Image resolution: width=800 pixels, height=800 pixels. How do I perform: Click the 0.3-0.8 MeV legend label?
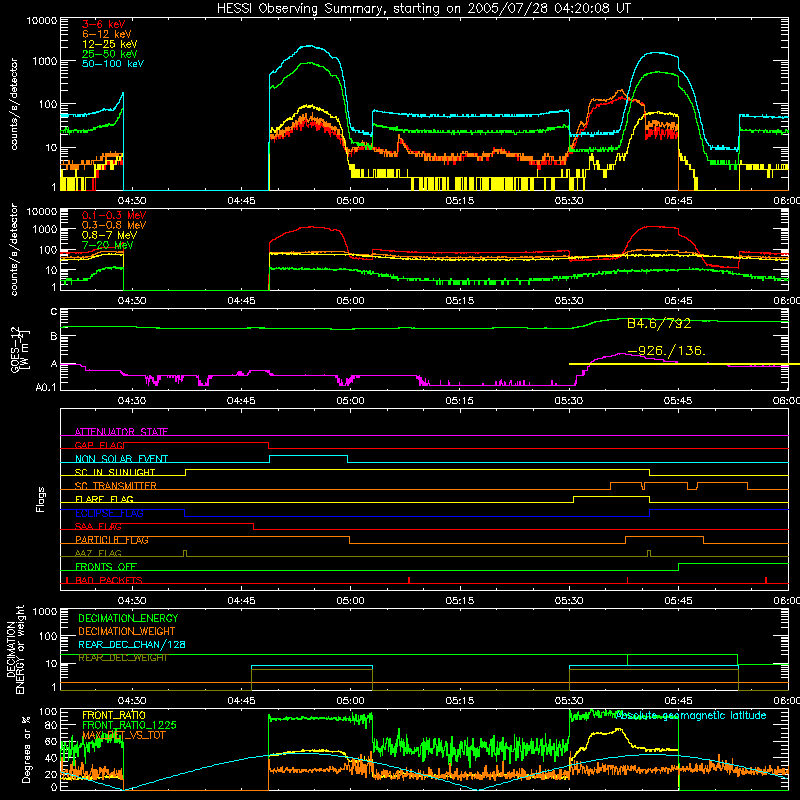click(114, 225)
